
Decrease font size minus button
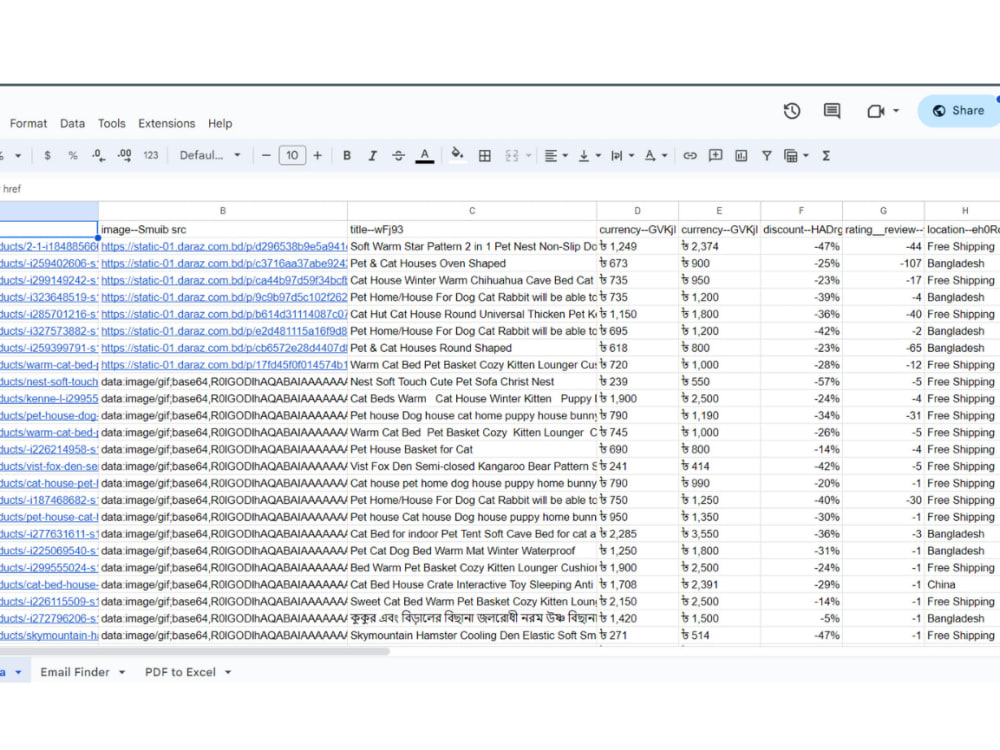pos(267,156)
